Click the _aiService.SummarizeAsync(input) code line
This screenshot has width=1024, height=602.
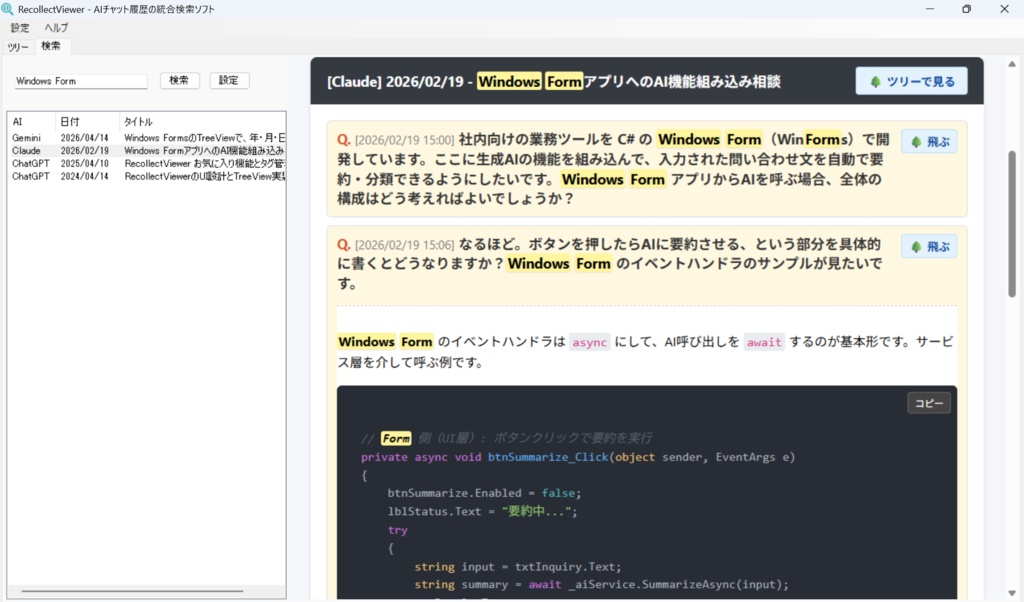(601, 585)
